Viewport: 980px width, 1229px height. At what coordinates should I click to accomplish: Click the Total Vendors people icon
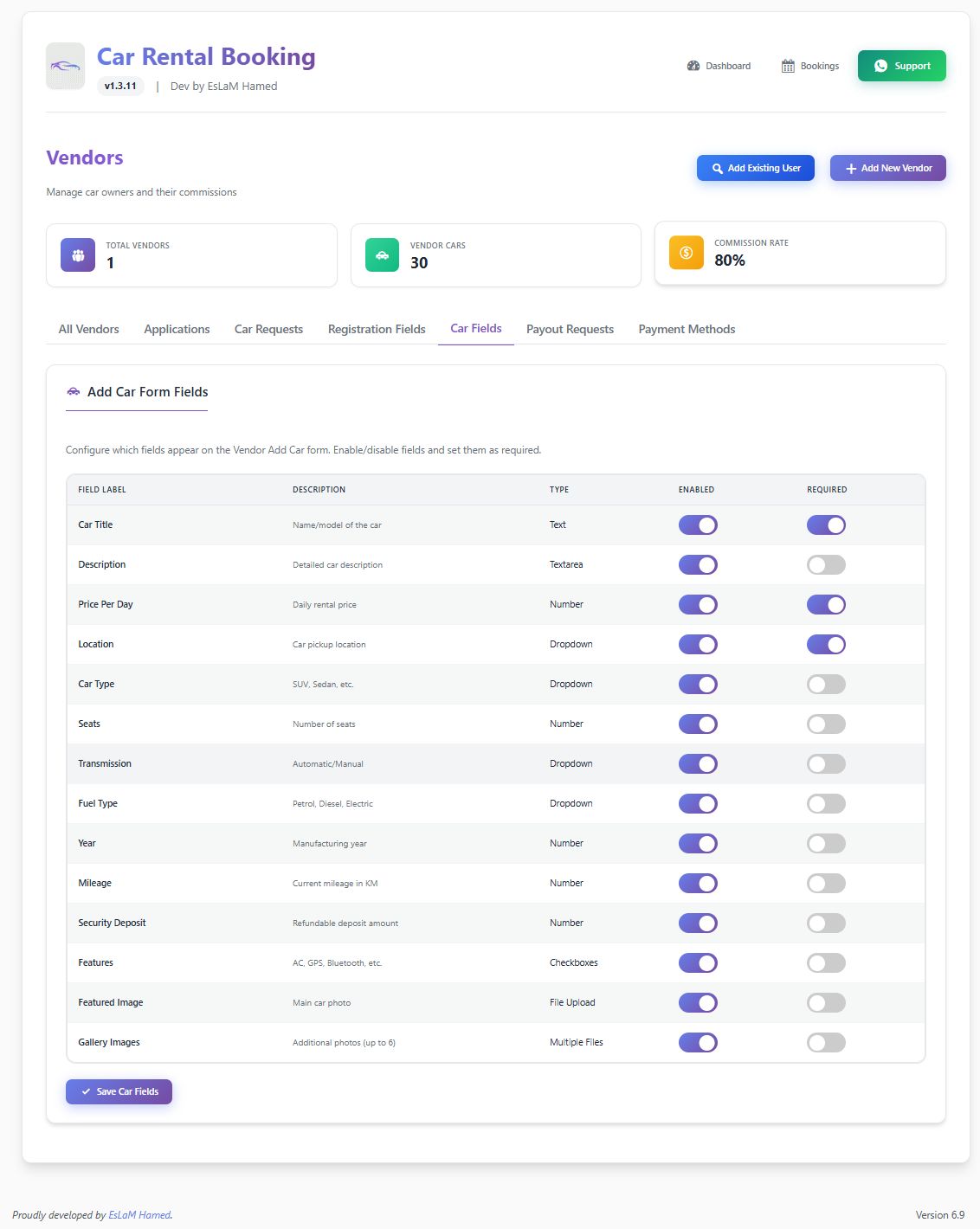click(78, 254)
